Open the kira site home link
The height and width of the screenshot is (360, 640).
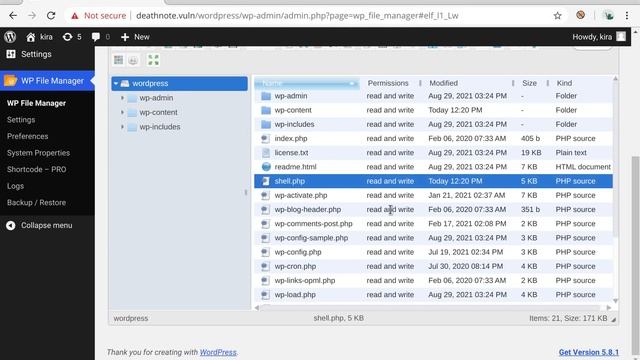[x=39, y=37]
